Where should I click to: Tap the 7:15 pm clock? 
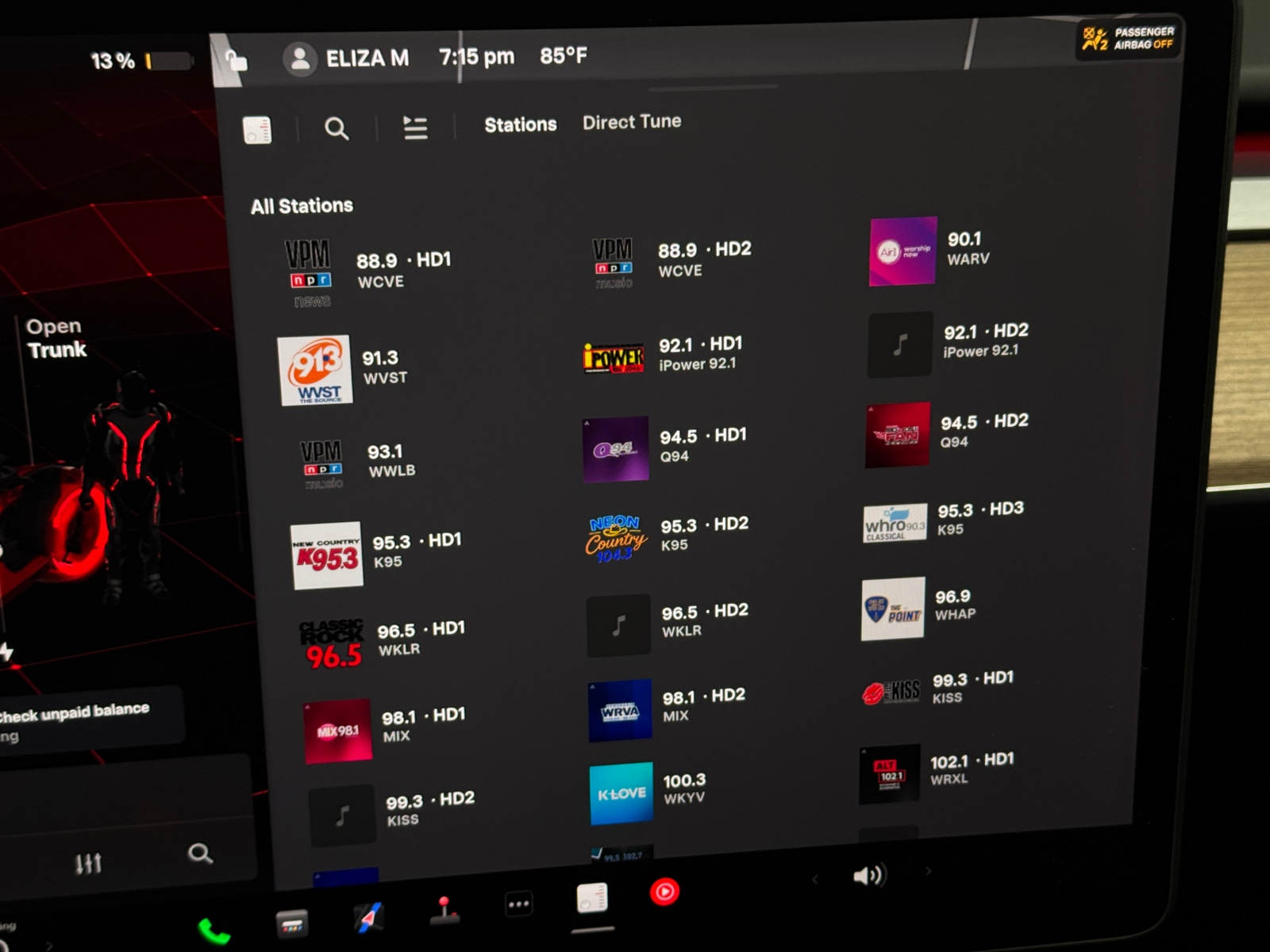[x=476, y=57]
